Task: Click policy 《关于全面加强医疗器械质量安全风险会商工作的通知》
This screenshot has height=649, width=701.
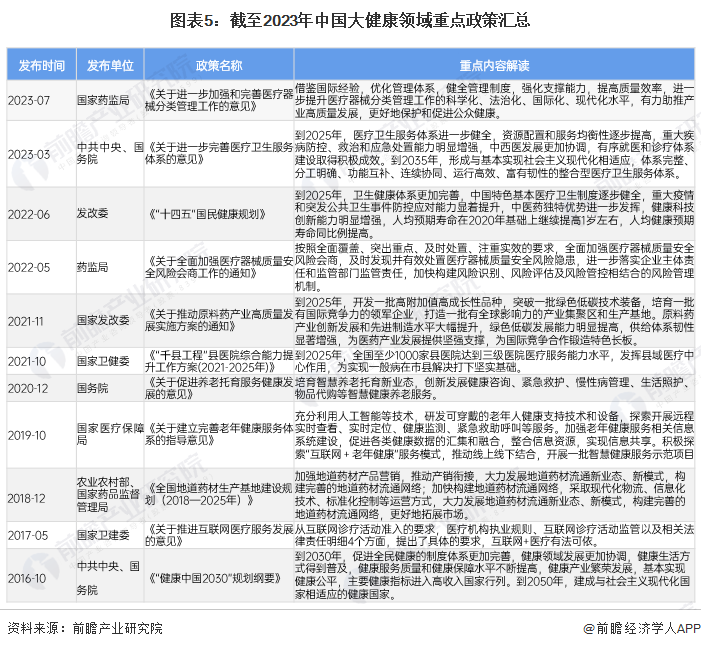Action: tap(219, 267)
